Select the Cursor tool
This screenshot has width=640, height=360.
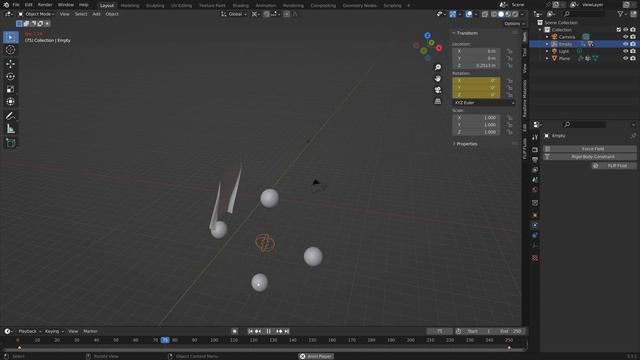click(11, 50)
